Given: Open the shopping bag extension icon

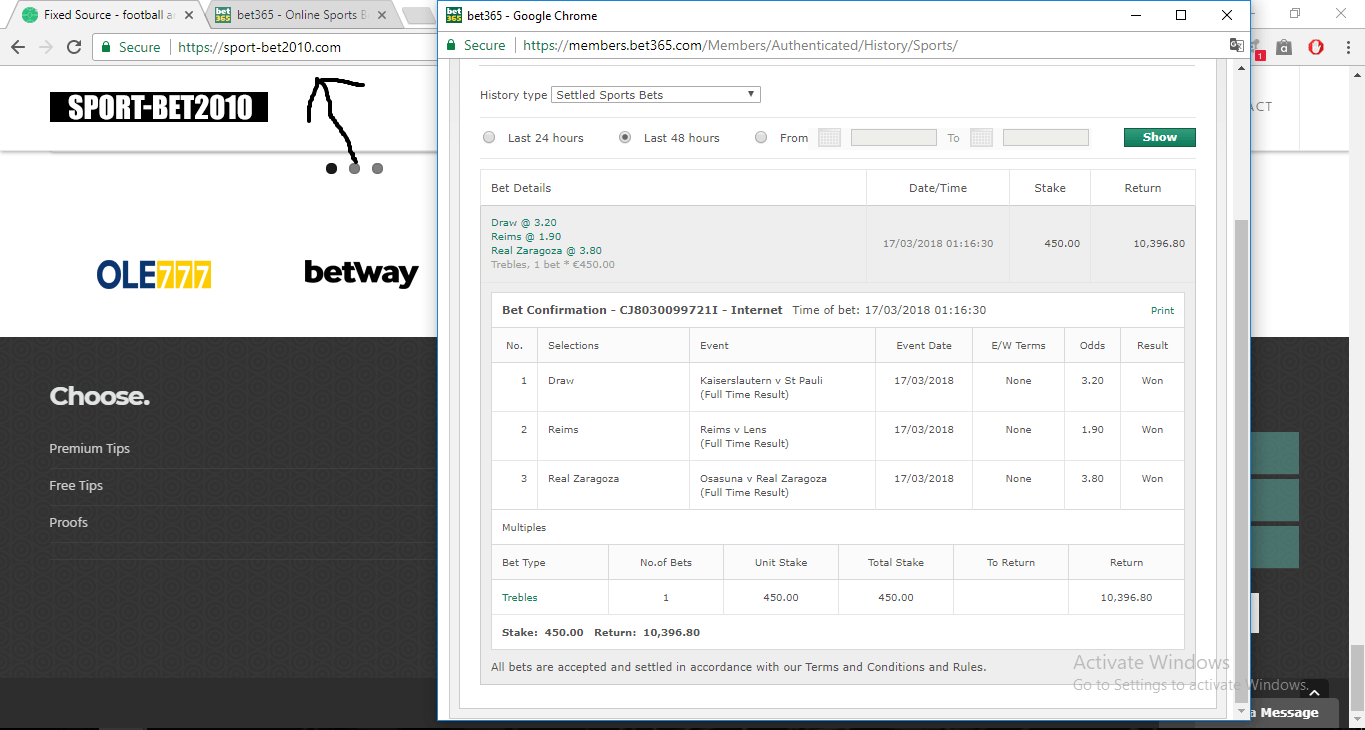Looking at the screenshot, I should (1284, 47).
